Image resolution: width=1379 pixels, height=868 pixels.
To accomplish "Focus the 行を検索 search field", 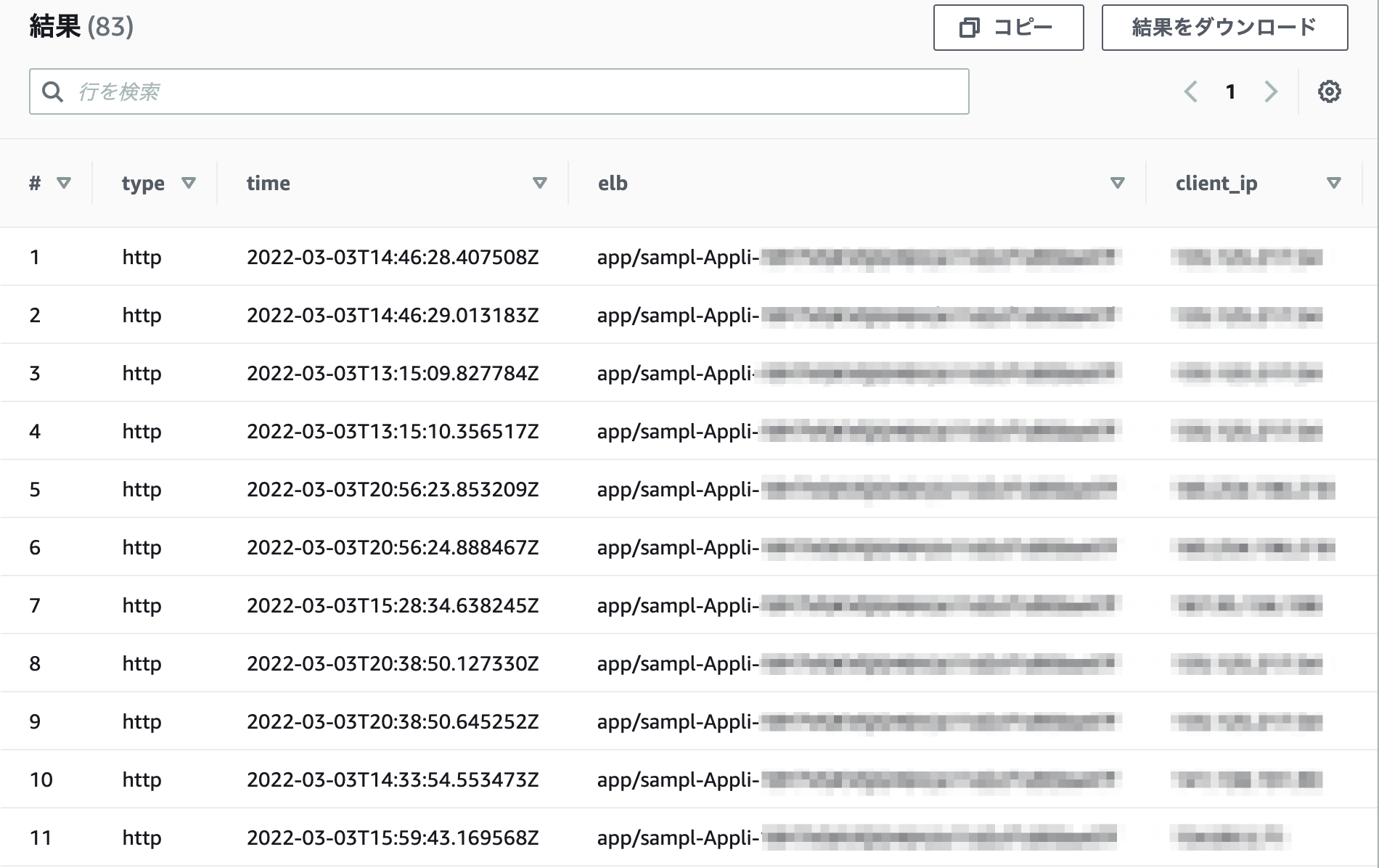I will tap(499, 91).
